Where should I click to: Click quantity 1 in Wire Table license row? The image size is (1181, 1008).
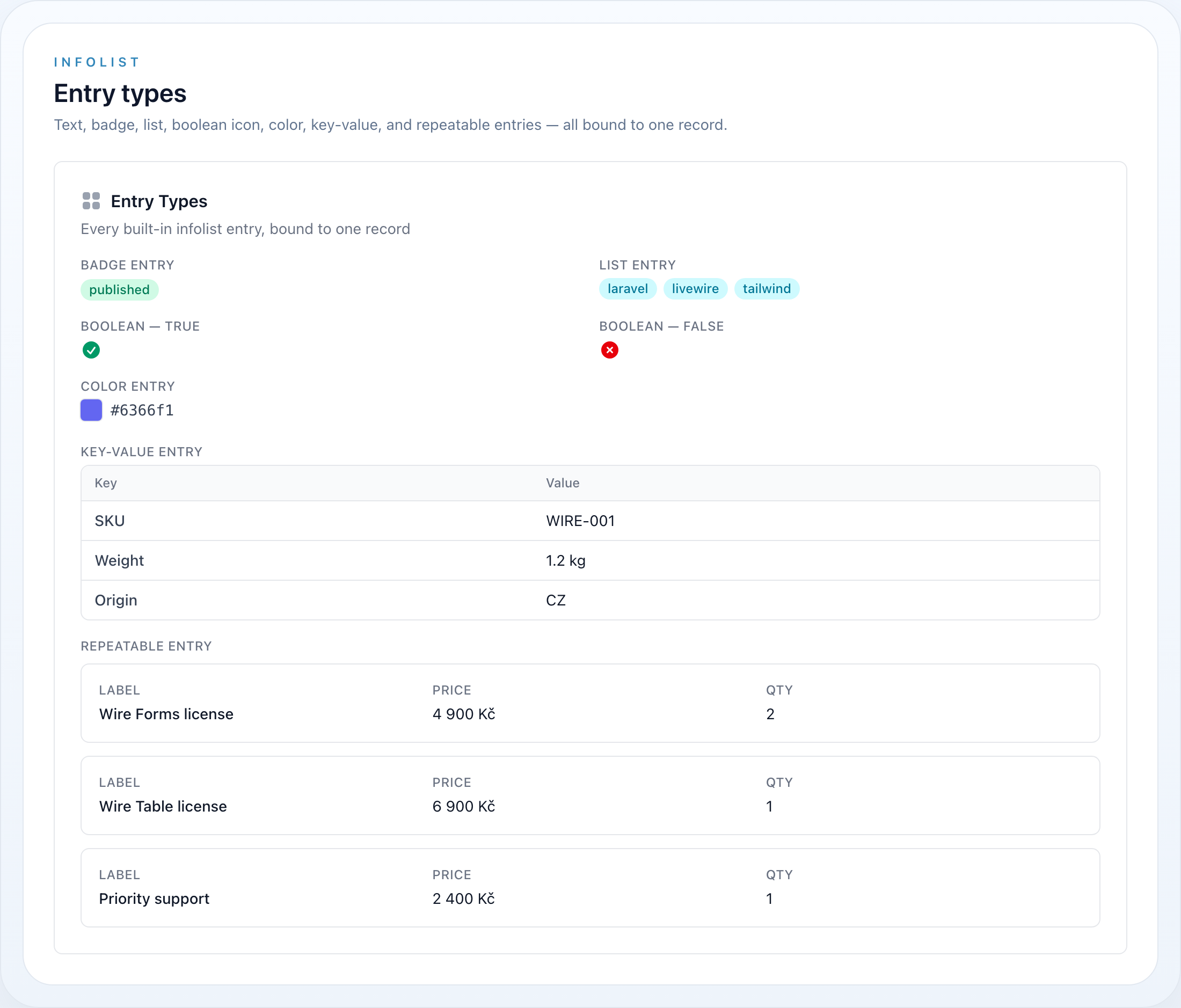[x=769, y=806]
